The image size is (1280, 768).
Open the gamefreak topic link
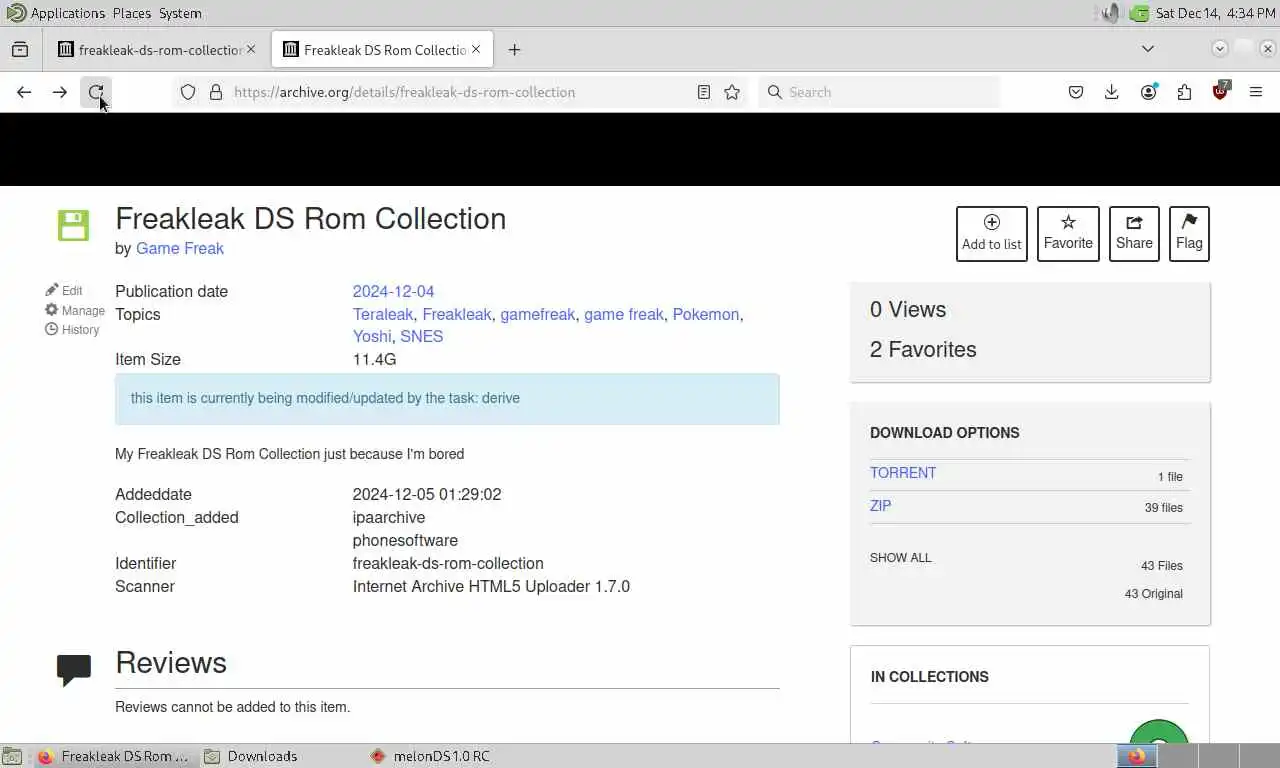(x=538, y=314)
